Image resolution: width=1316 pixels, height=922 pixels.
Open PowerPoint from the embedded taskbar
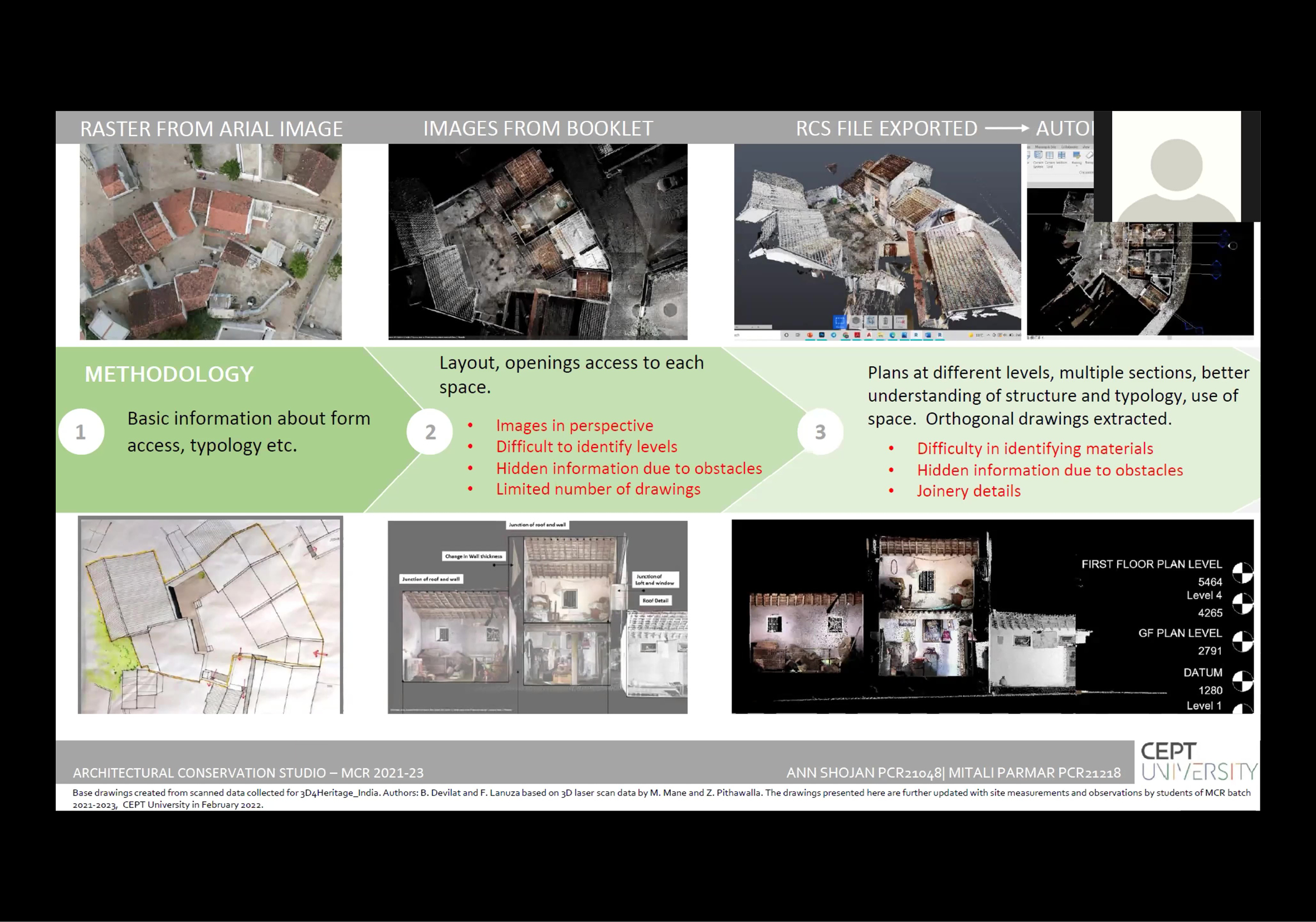point(810,336)
